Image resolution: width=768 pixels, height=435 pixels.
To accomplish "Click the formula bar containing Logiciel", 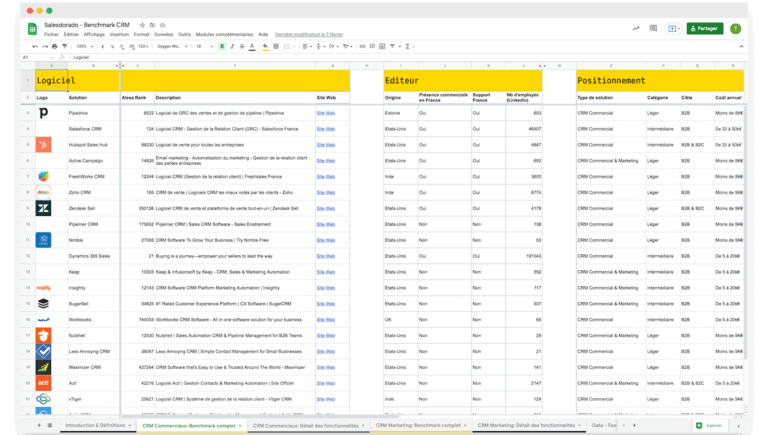I will coord(407,57).
